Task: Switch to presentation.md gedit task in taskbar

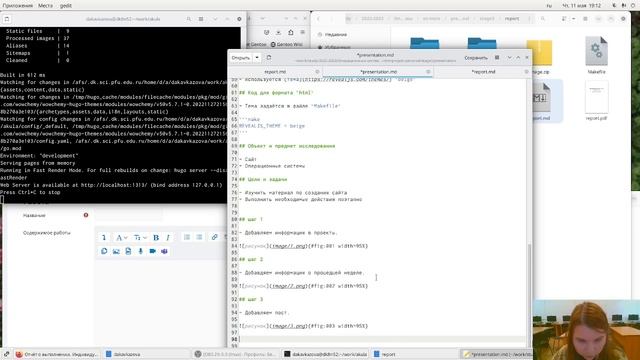Action: click(x=497, y=354)
